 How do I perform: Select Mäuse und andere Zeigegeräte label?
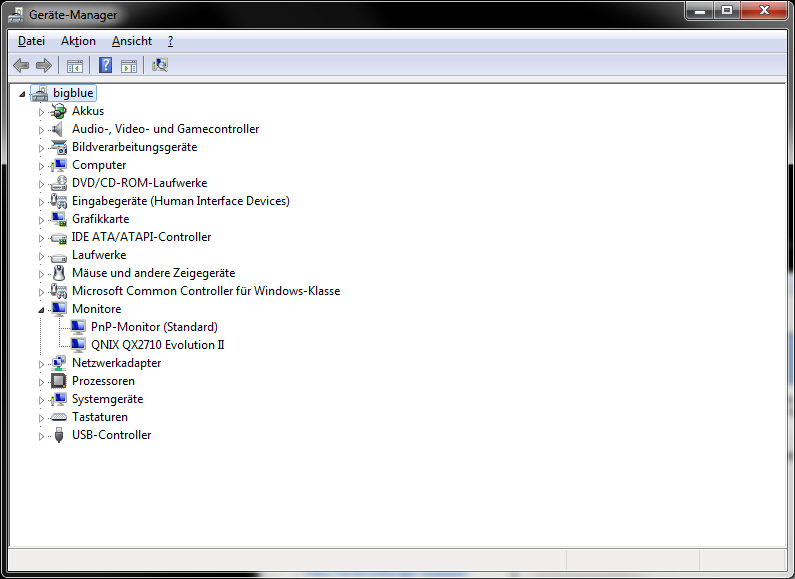pos(154,273)
